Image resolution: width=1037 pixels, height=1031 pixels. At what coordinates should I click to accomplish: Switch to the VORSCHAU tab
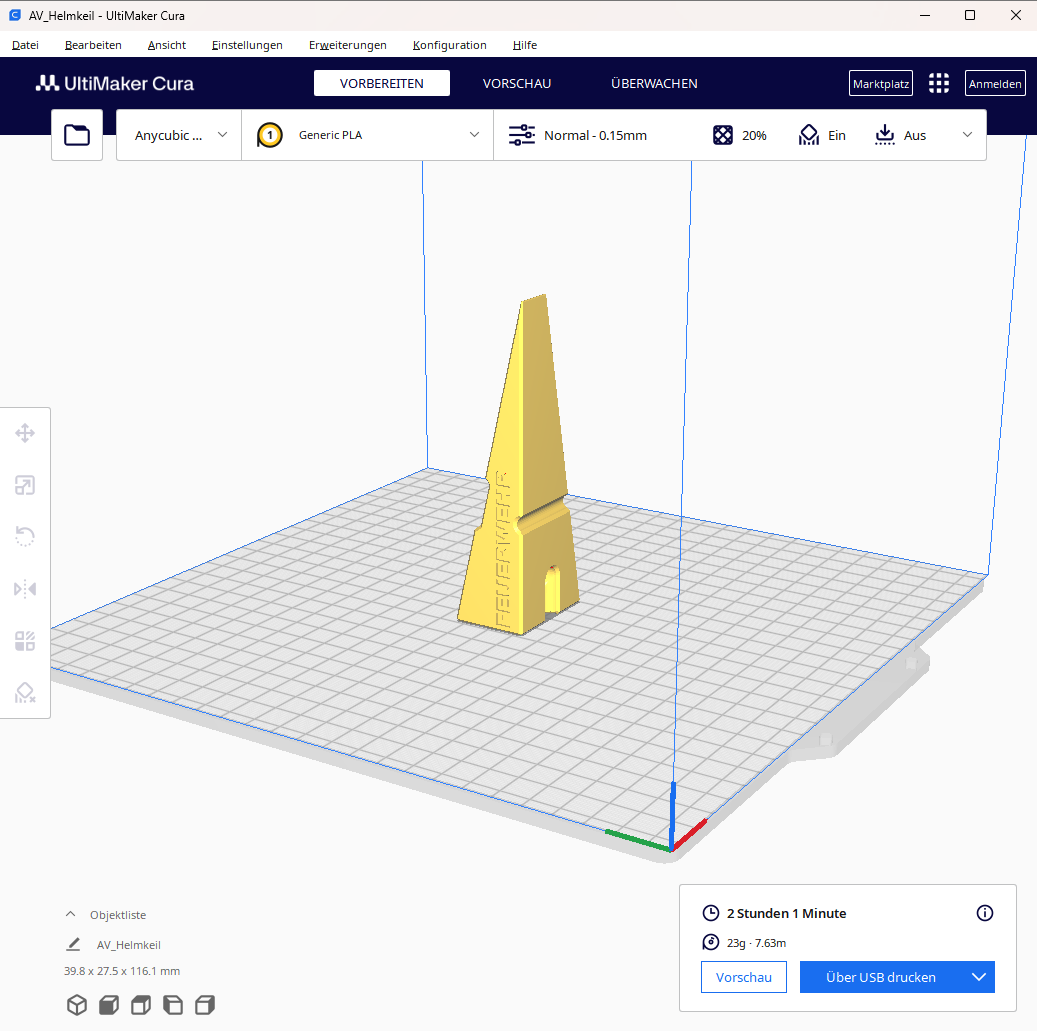pyautogui.click(x=517, y=83)
